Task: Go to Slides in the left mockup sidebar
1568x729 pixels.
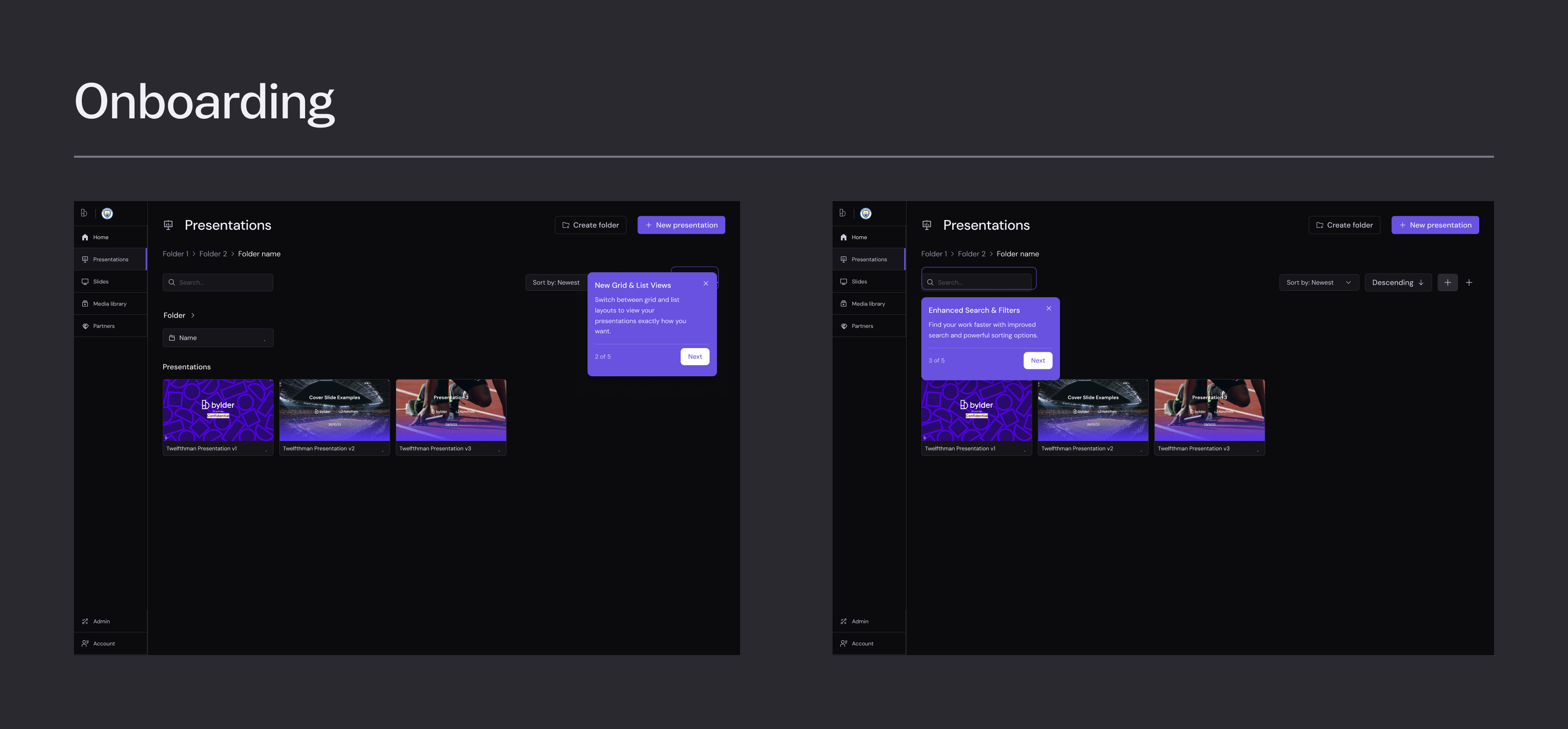Action: [100, 282]
